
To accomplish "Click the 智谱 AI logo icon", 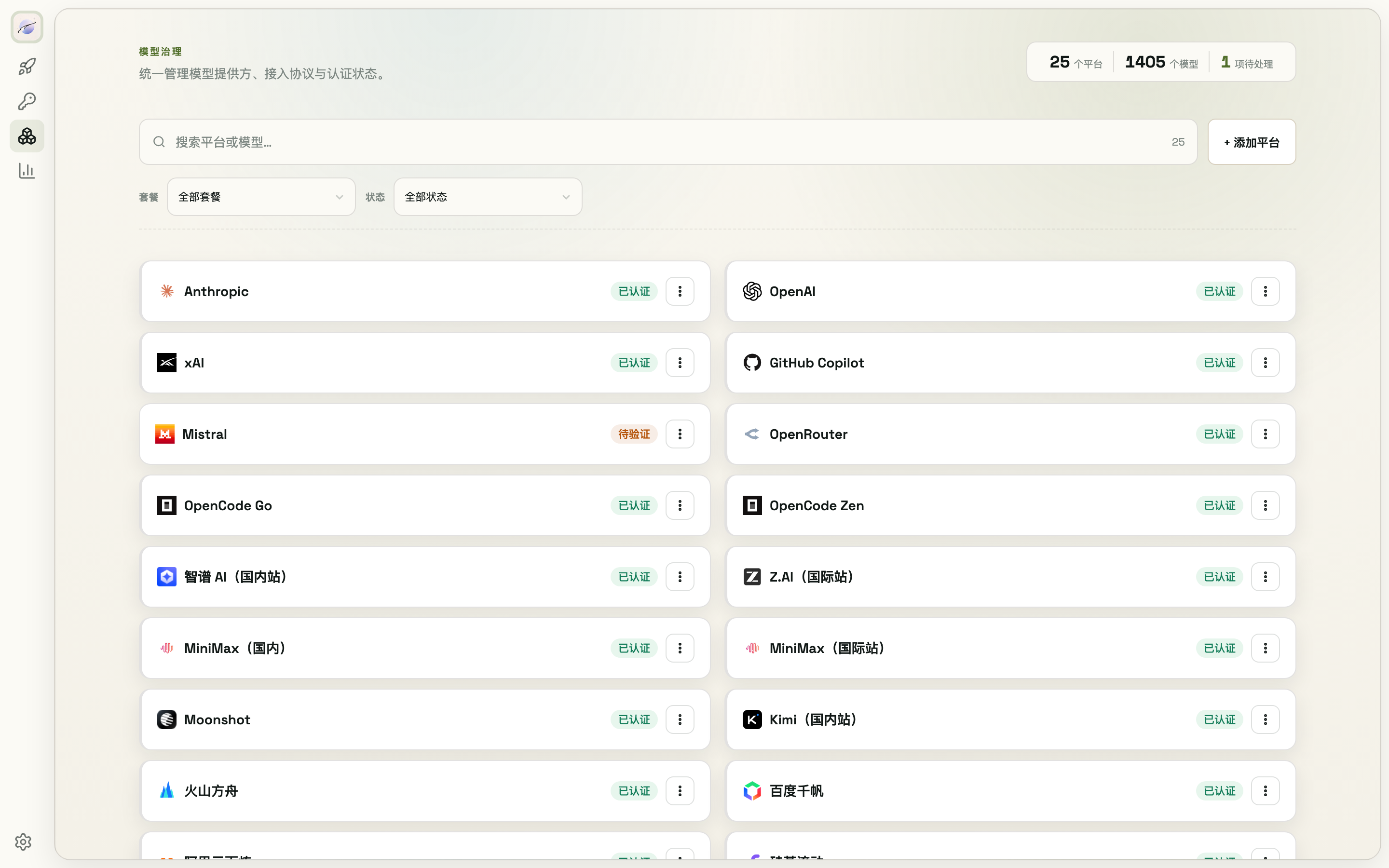I will tap(167, 577).
